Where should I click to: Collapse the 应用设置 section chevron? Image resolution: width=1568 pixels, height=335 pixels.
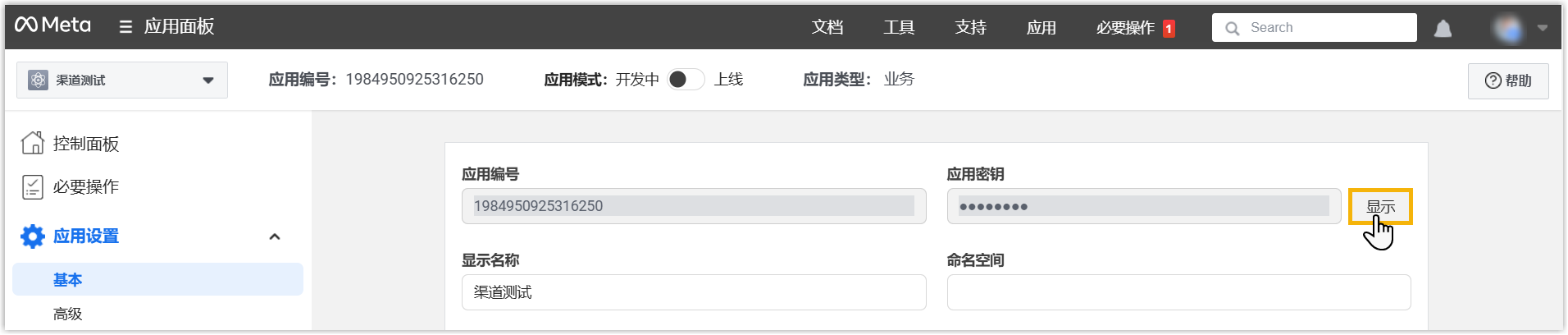pos(275,236)
